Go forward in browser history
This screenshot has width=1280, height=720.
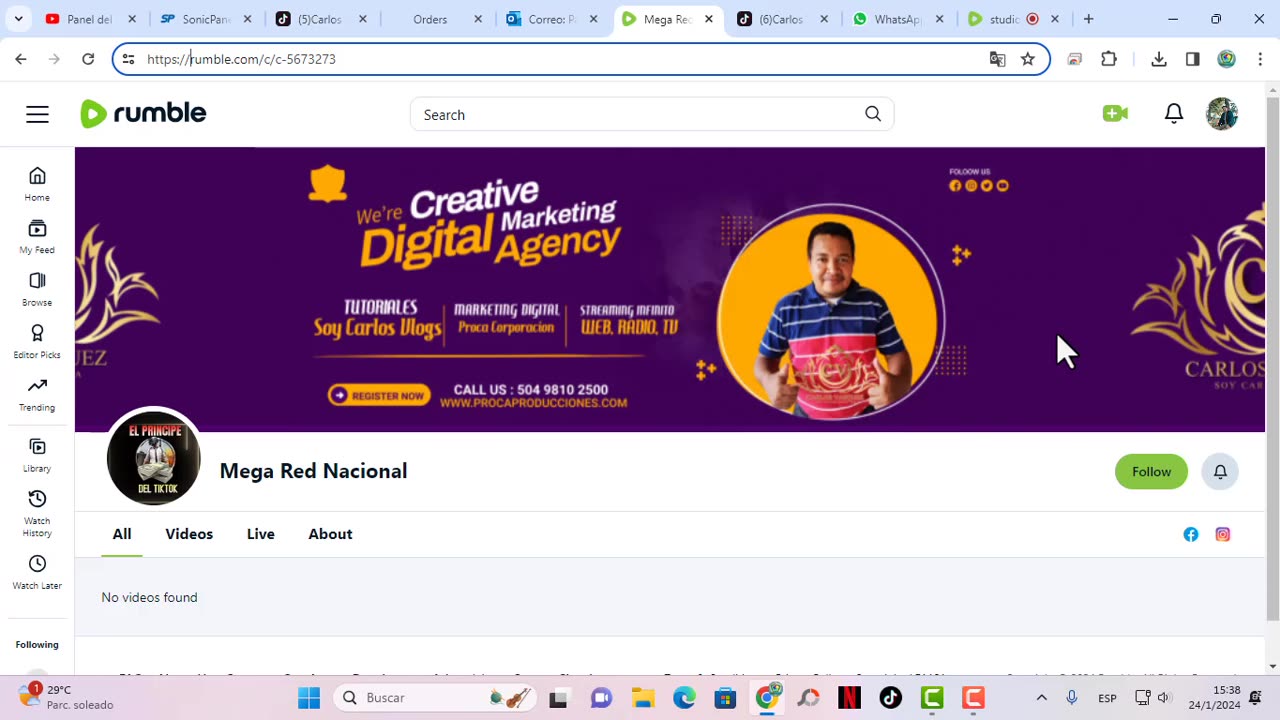coord(54,59)
